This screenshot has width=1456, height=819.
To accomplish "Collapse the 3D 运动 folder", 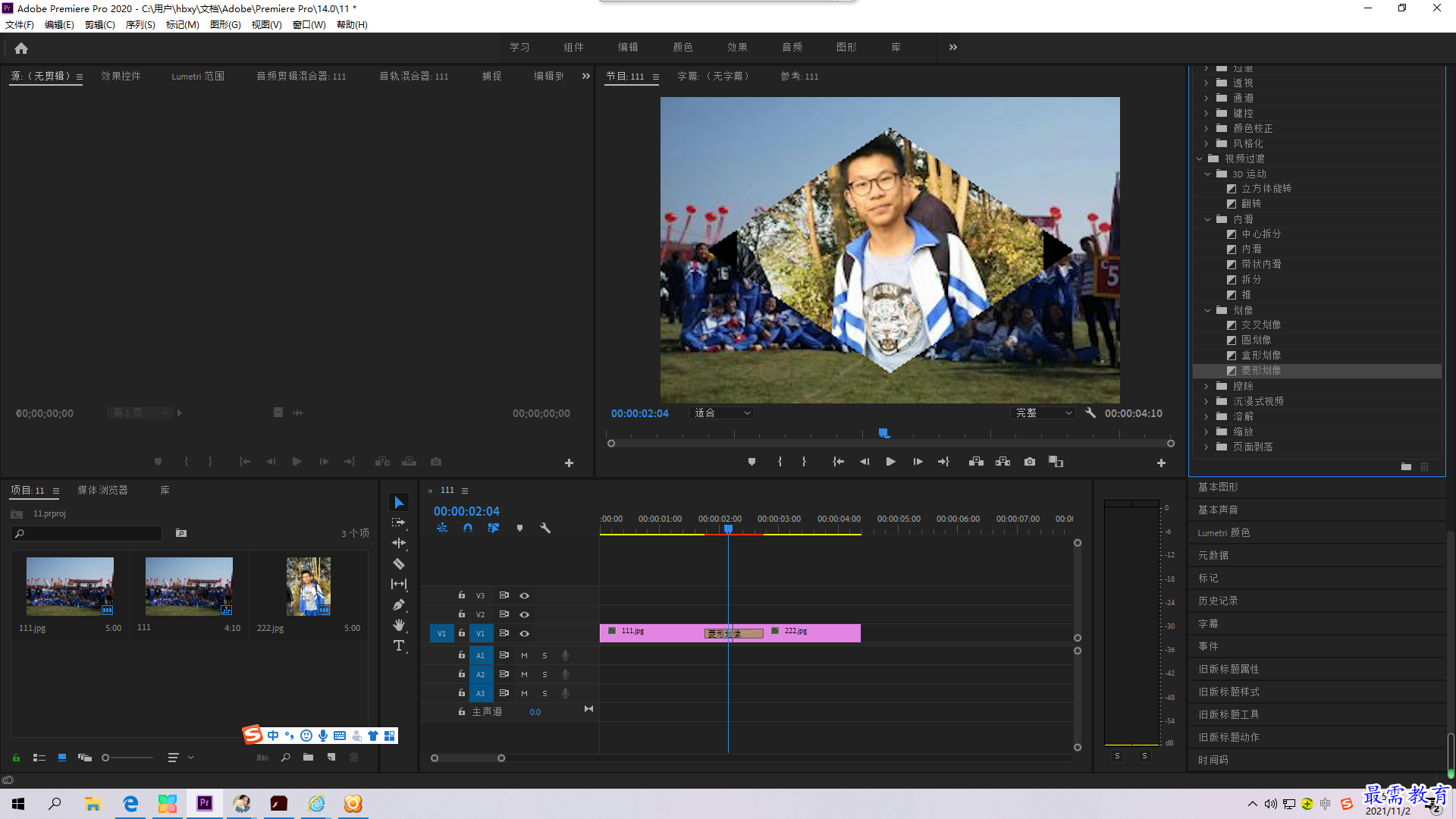I will tap(1208, 174).
